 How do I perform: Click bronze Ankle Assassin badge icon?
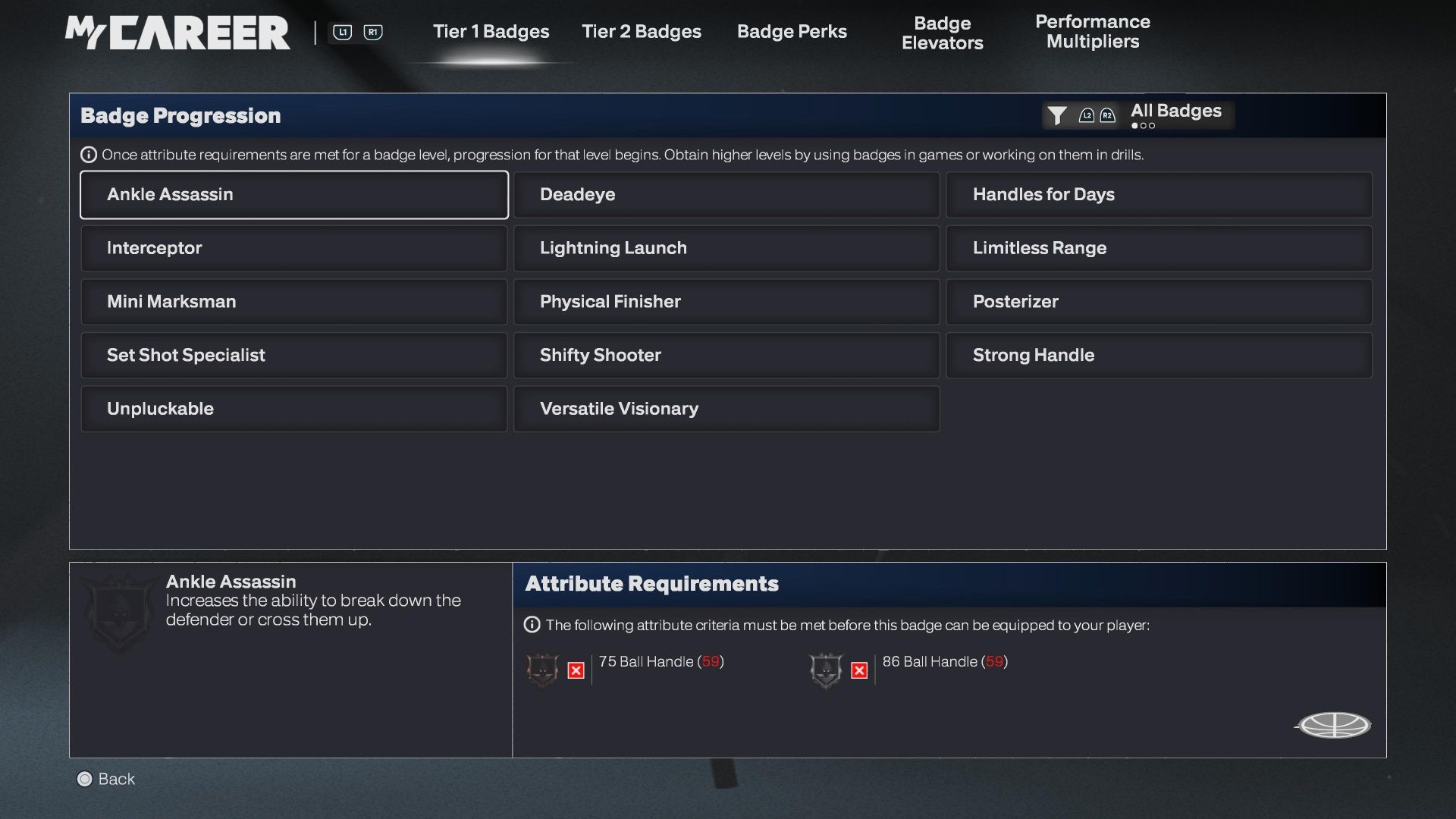coord(542,670)
